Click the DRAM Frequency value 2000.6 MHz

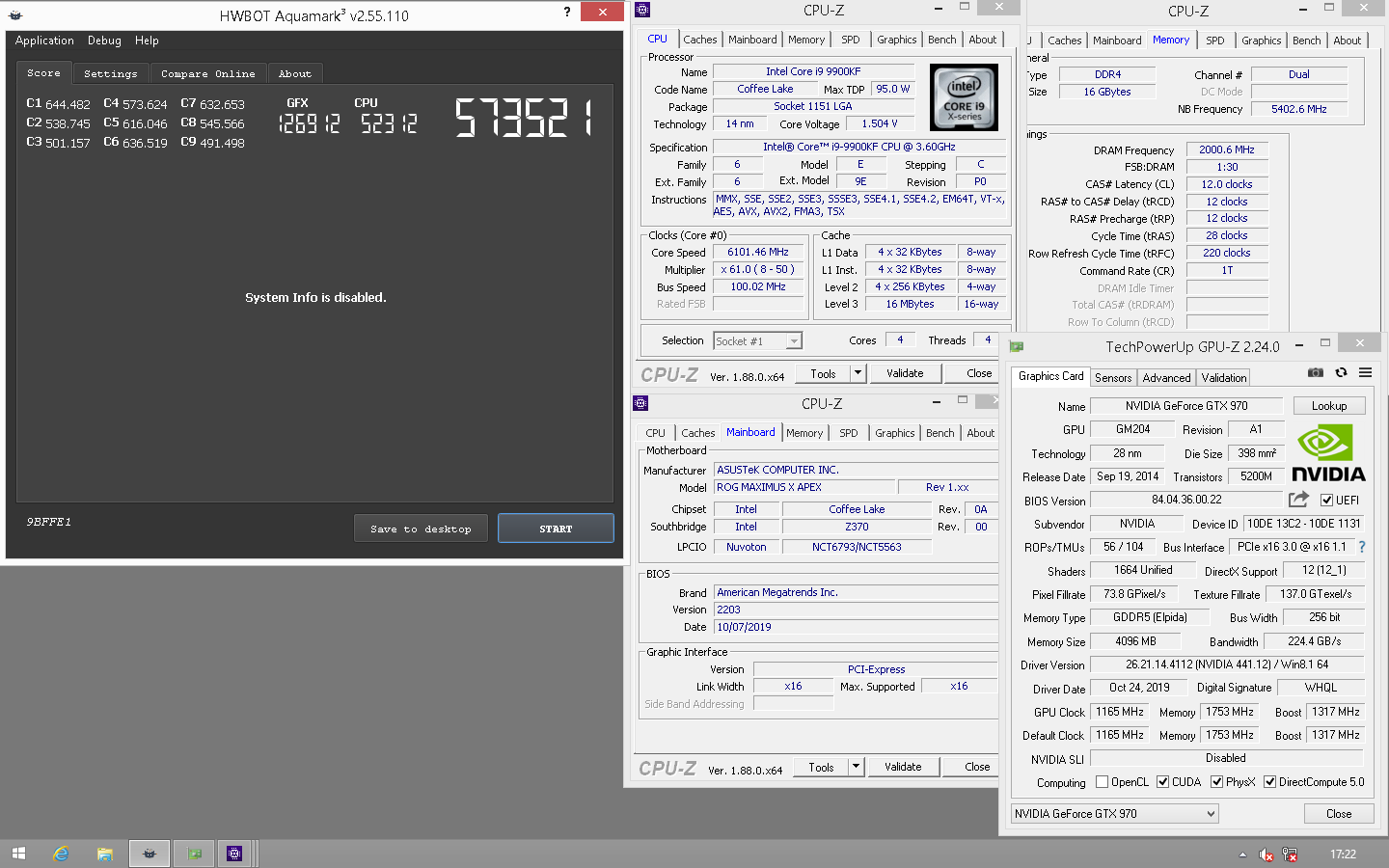[1227, 149]
